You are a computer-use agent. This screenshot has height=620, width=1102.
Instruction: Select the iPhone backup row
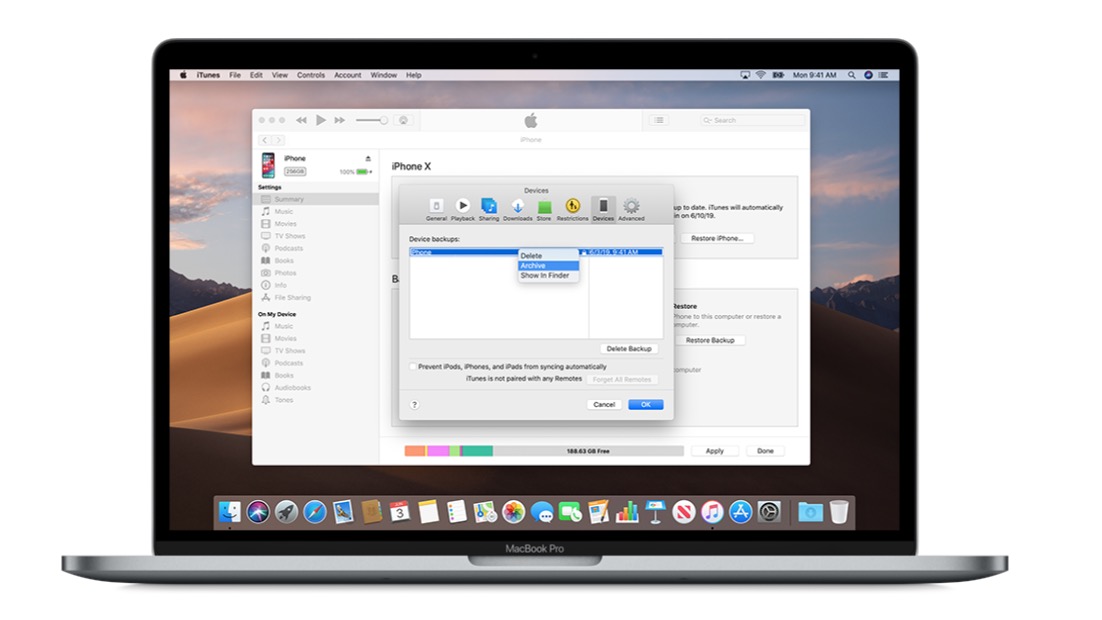[x=536, y=252]
